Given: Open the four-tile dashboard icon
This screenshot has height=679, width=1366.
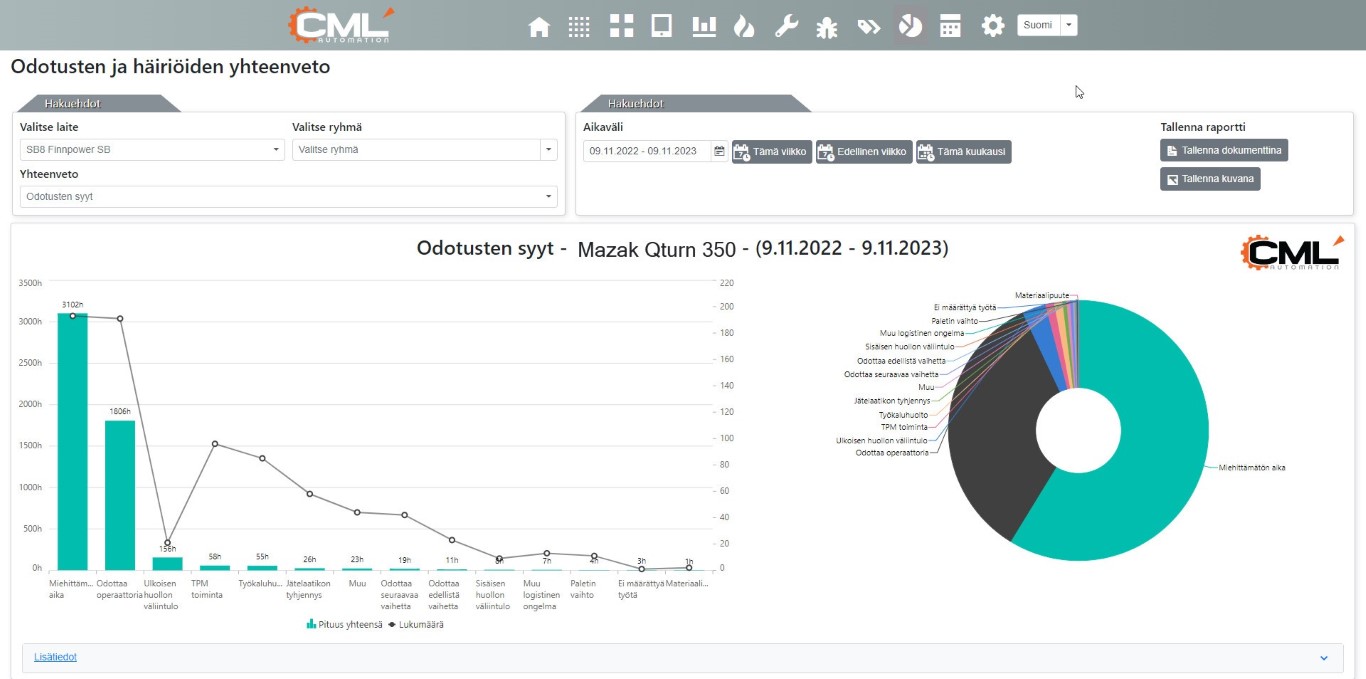Looking at the screenshot, I should [x=621, y=26].
